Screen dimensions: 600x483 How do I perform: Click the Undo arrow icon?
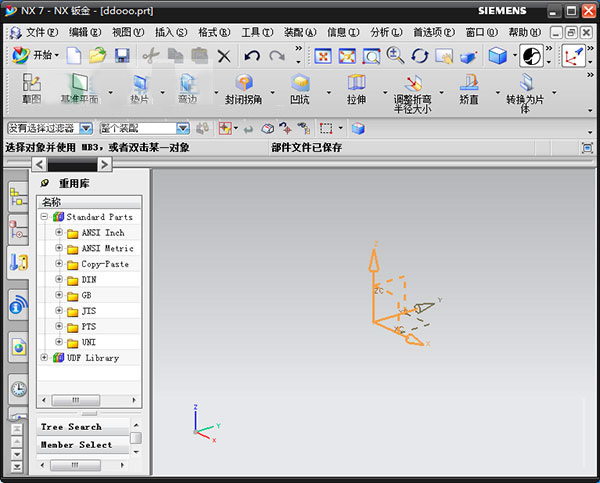coord(251,56)
